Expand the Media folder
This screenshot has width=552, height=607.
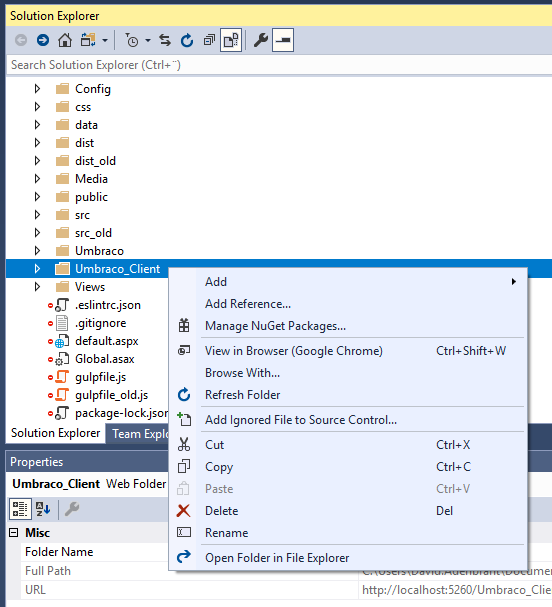click(x=38, y=178)
